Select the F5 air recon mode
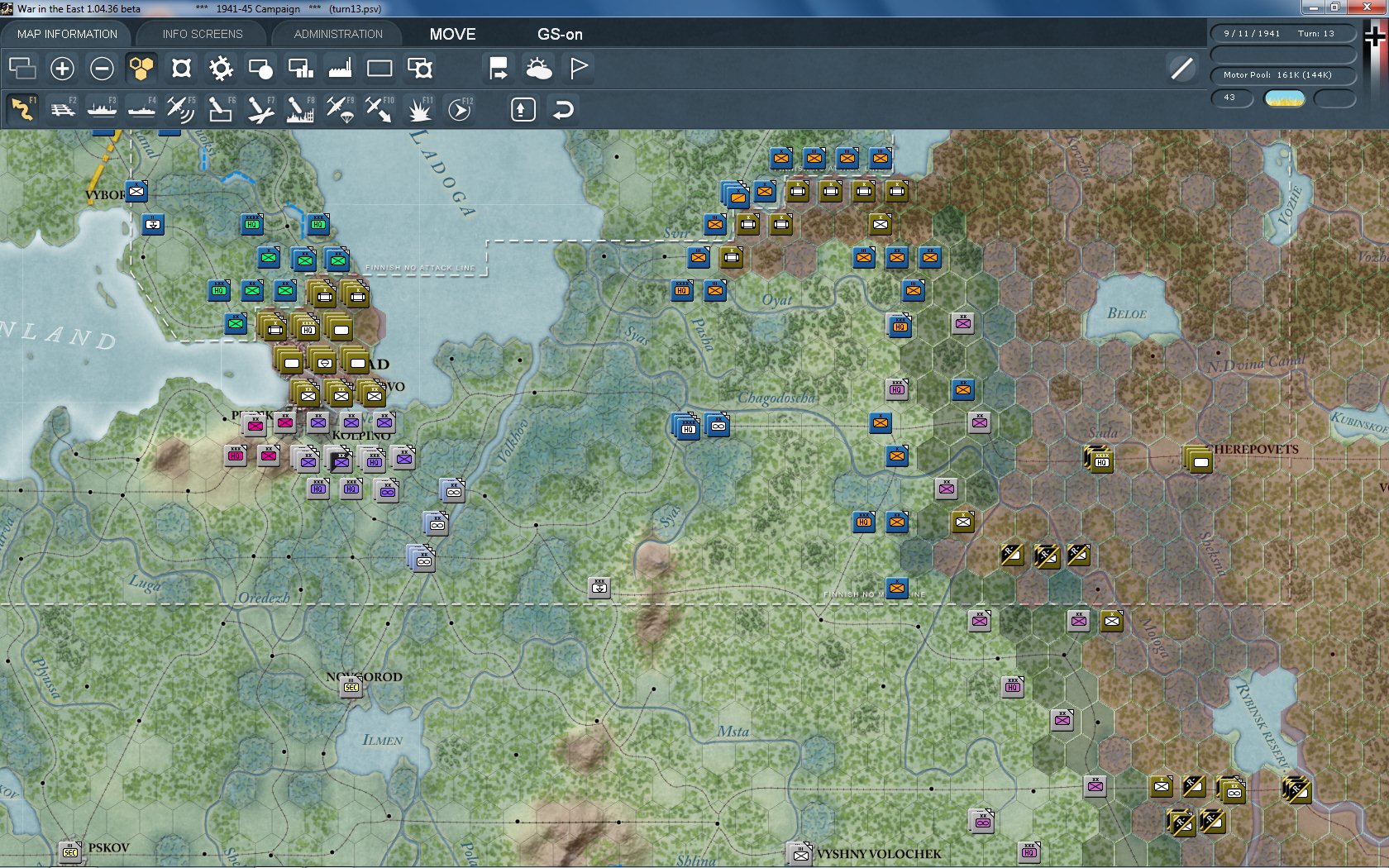 click(x=181, y=109)
